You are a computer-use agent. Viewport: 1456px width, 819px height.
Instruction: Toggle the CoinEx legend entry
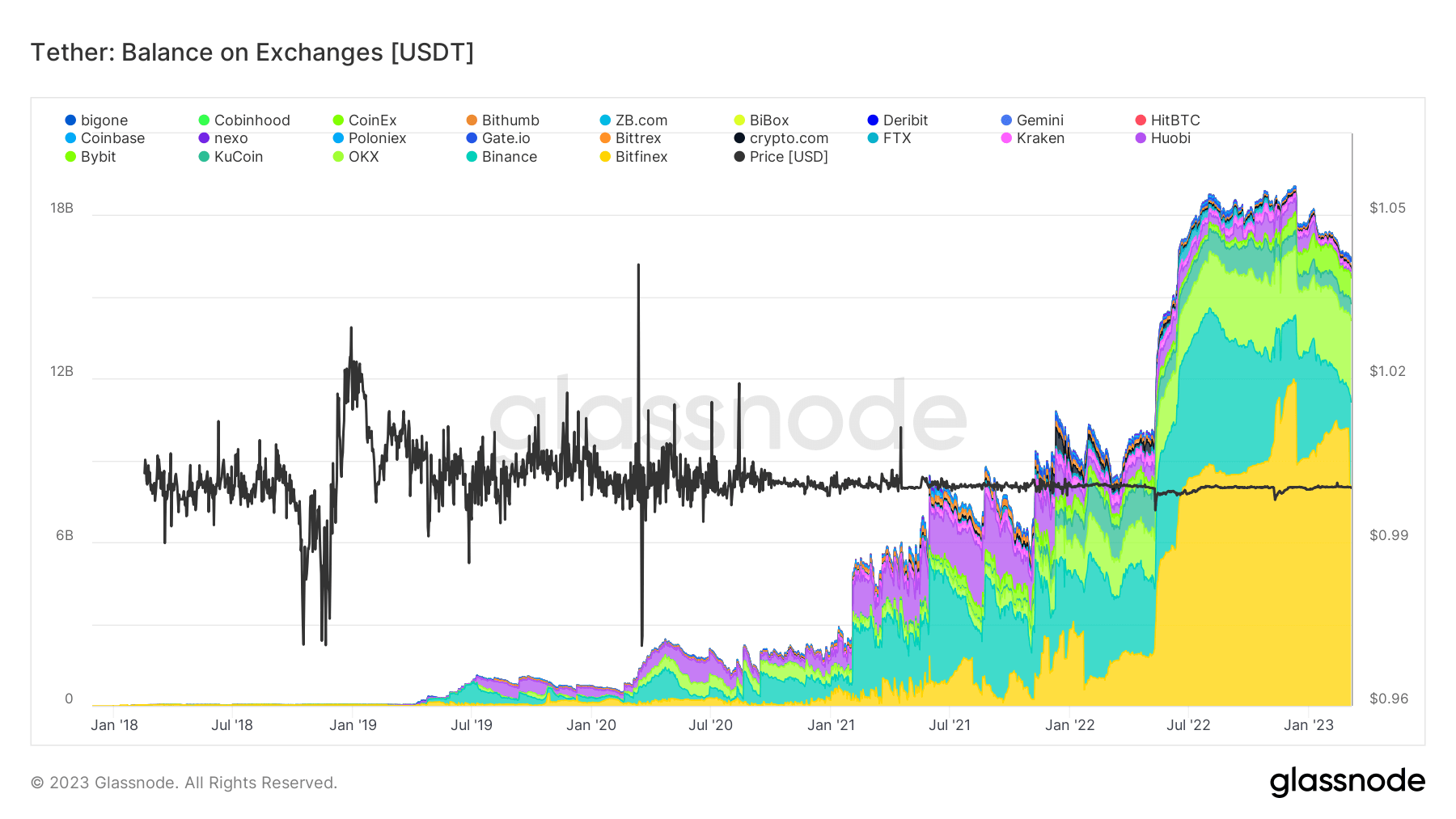coord(365,120)
